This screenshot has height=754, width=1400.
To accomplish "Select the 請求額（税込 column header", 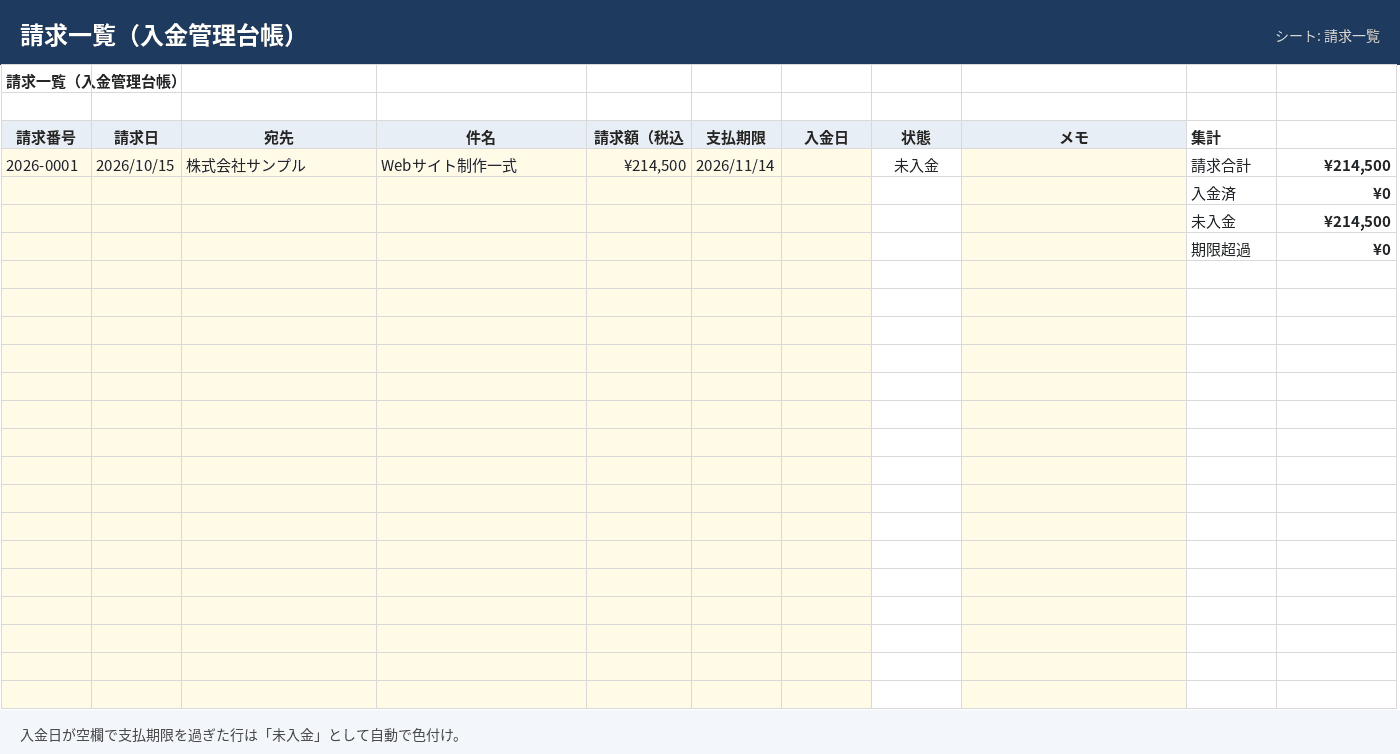I will coord(639,137).
